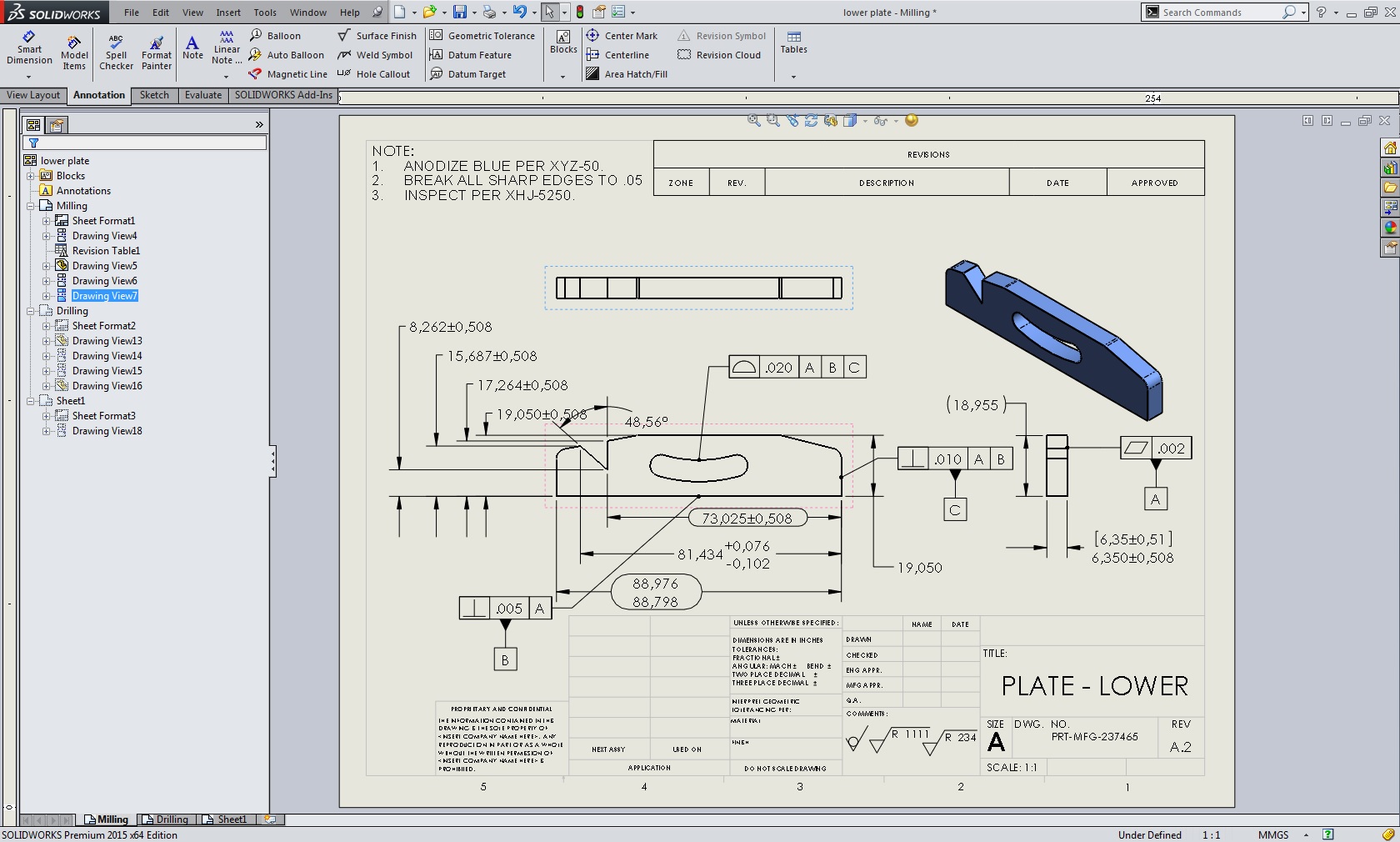The image size is (1400, 842).
Task: Switch to the Evaluate tab
Action: pos(203,95)
